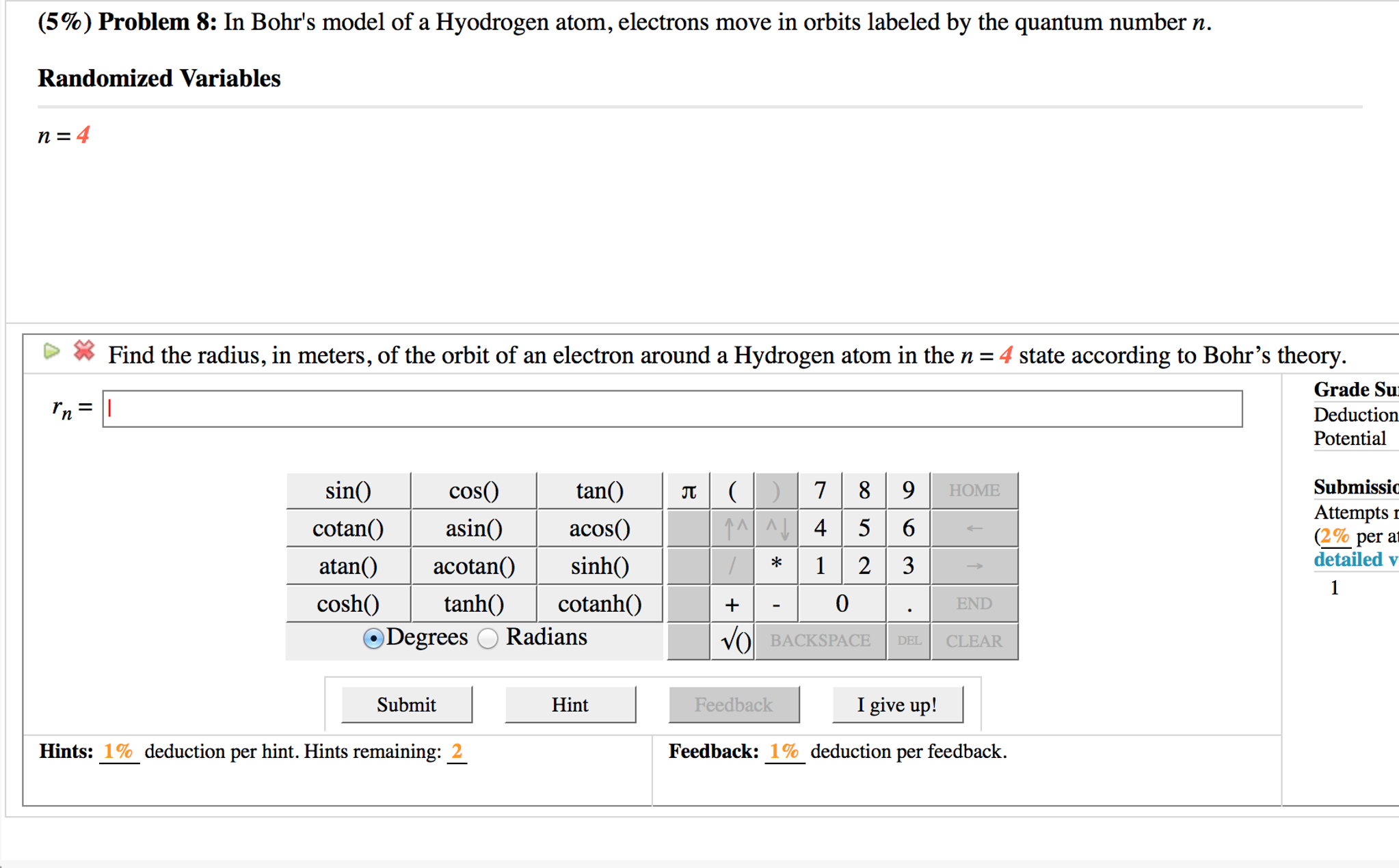Open the detailed view link
The width and height of the screenshot is (1399, 868).
click(1355, 560)
